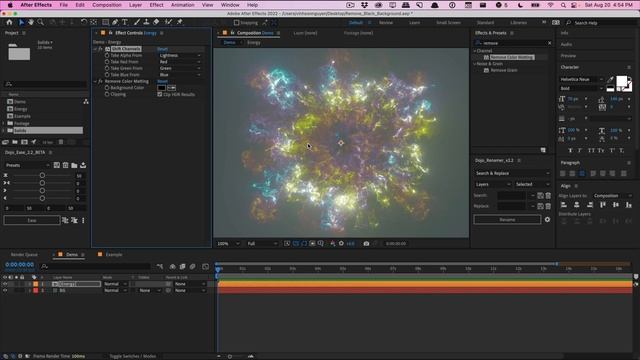Click Align bottom edges icon

[x=629, y=205]
